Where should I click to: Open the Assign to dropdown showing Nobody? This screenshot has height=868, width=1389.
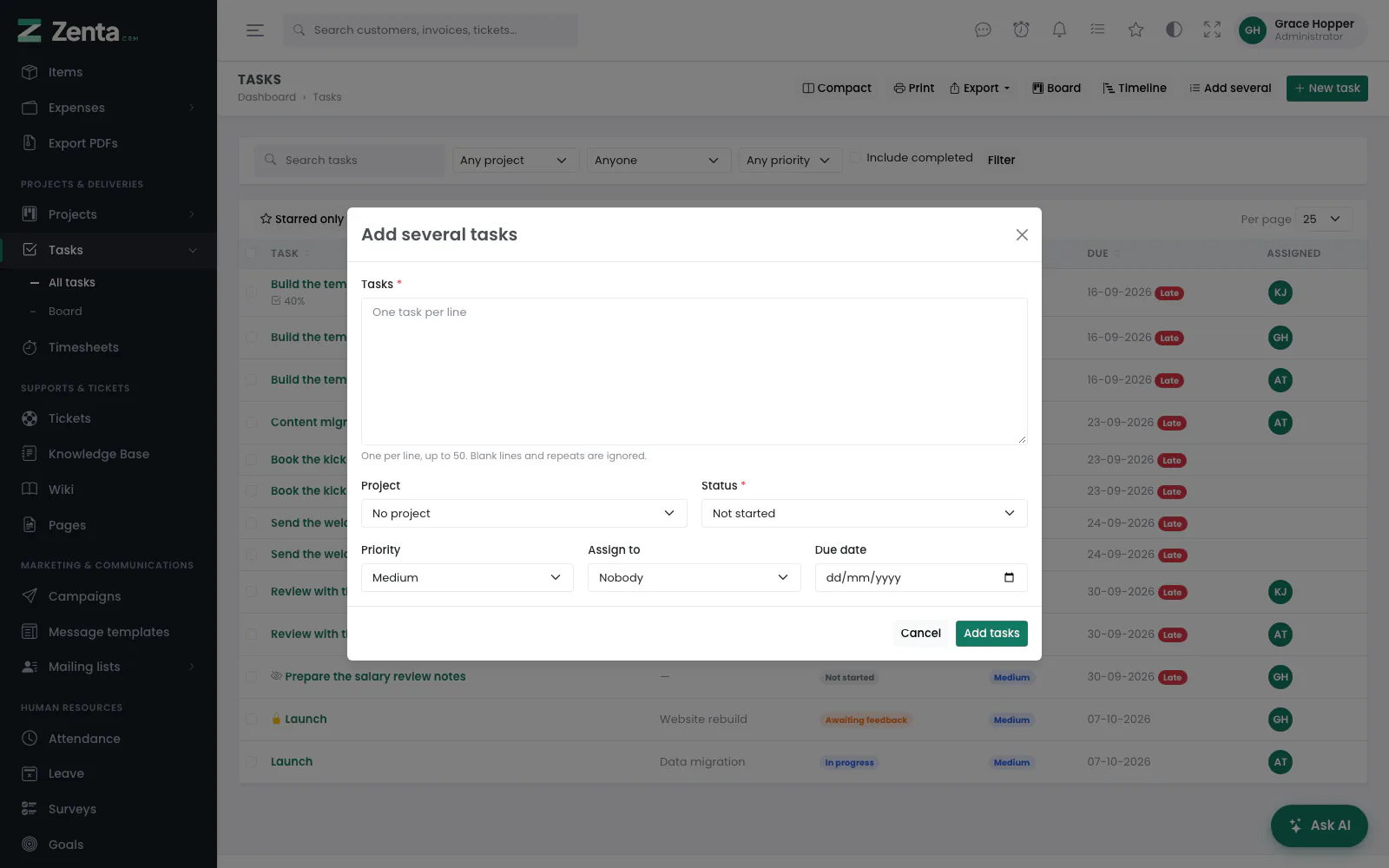click(694, 578)
